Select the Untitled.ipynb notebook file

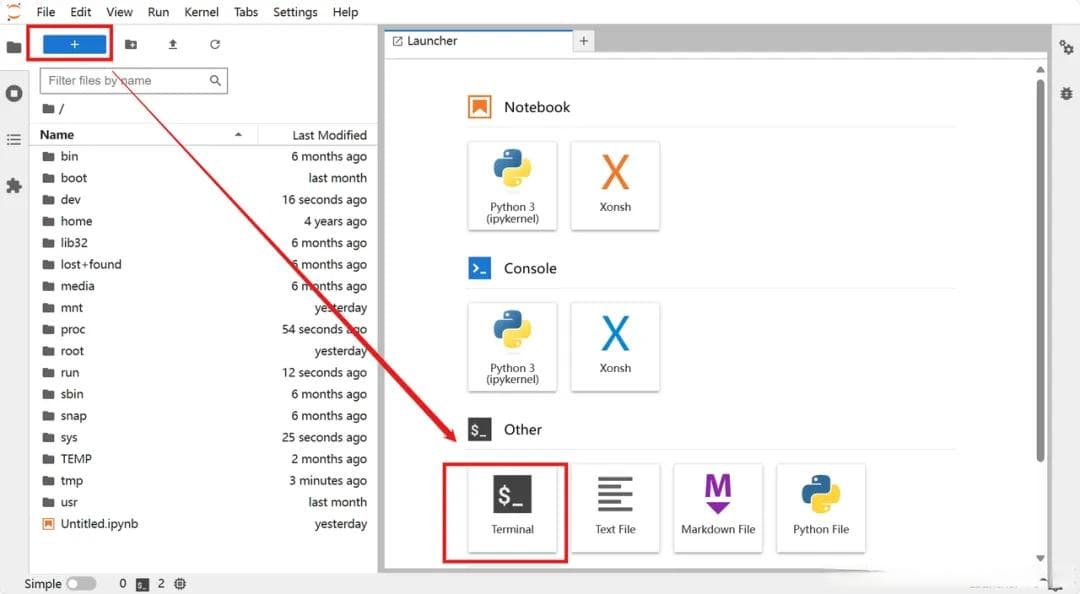click(x=203, y=524)
